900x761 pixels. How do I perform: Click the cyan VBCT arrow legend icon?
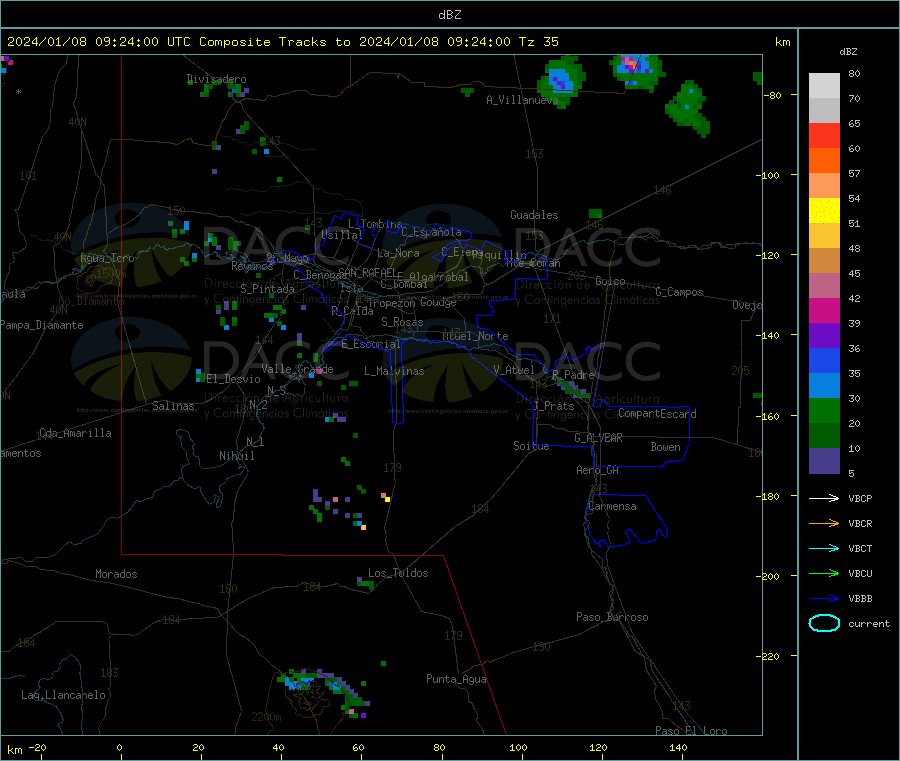(824, 548)
